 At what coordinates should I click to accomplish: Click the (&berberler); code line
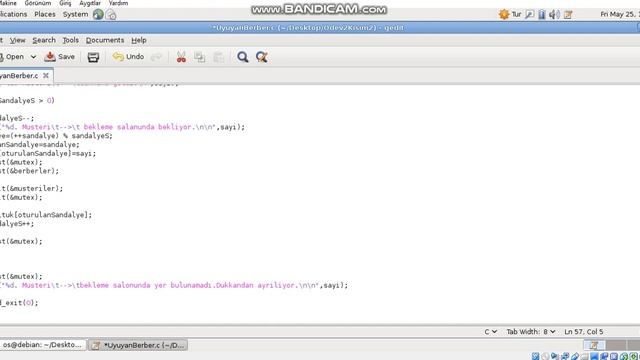pyautogui.click(x=29, y=171)
